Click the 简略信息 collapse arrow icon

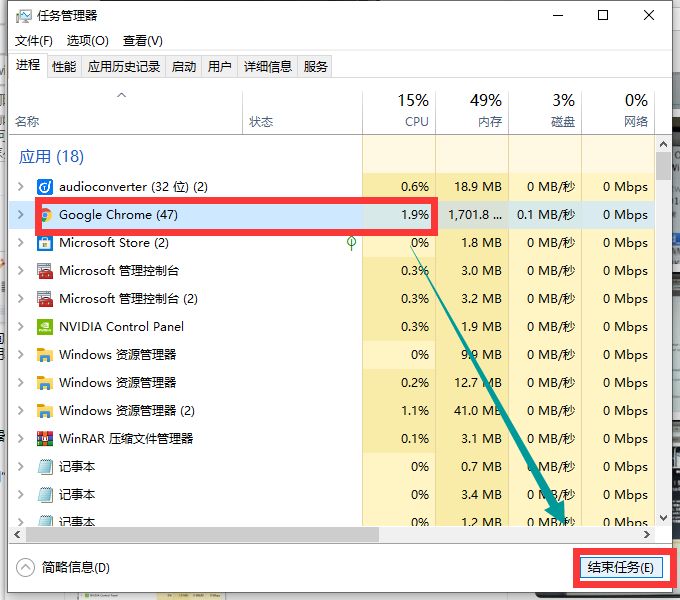tap(26, 567)
